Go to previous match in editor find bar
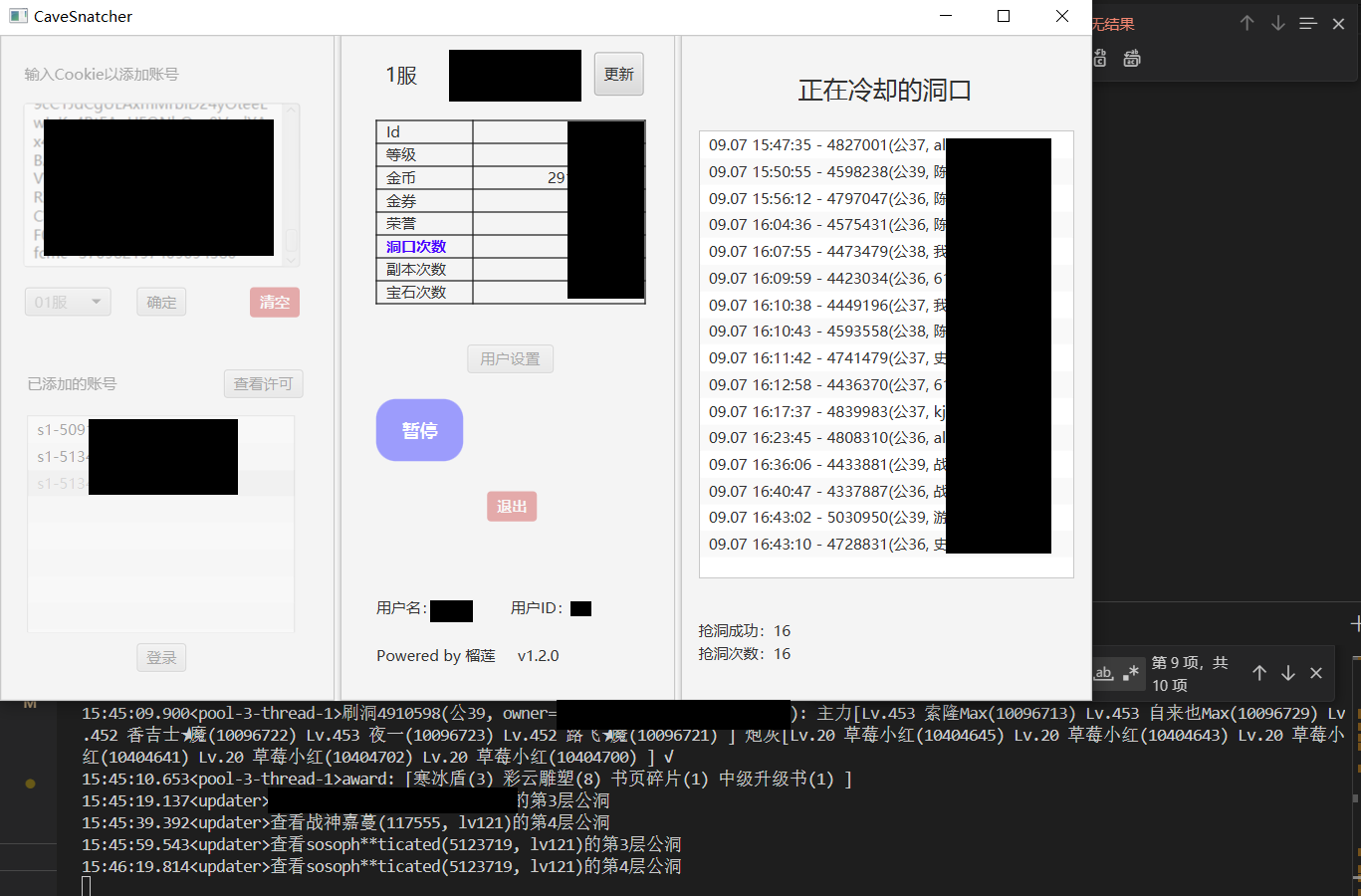This screenshot has width=1361, height=896. (x=1247, y=23)
